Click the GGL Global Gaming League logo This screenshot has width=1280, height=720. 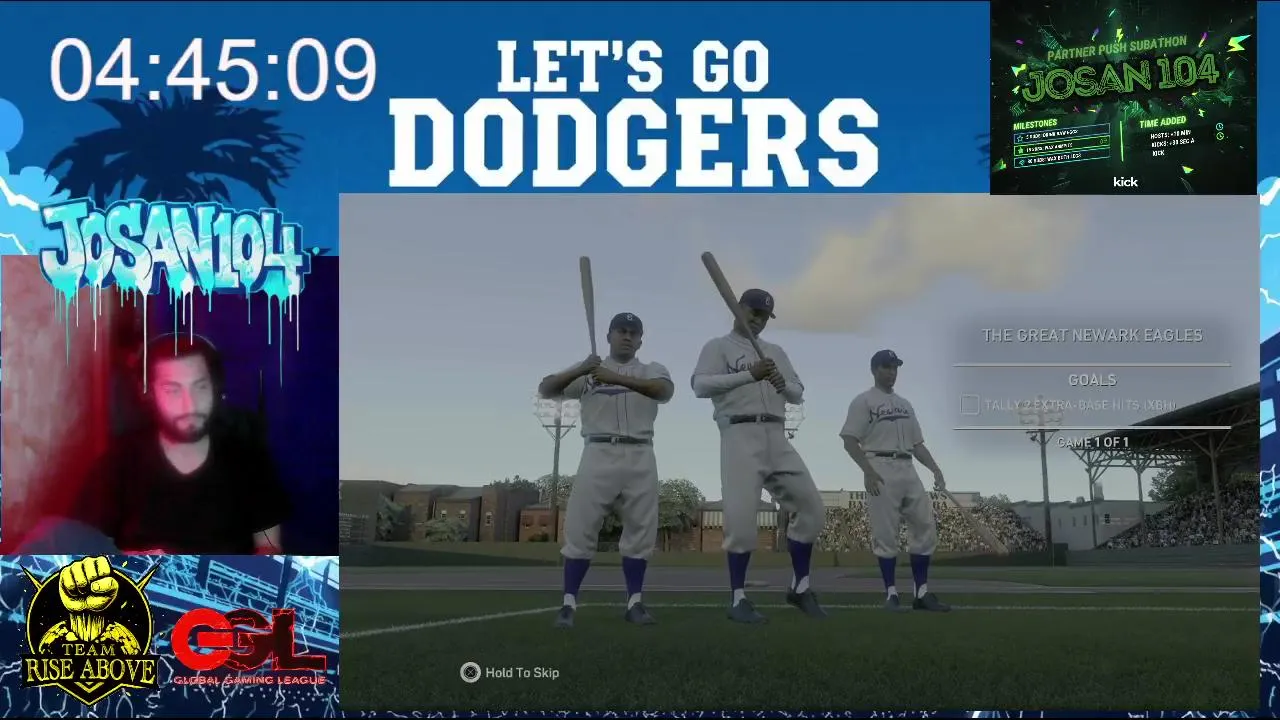click(x=250, y=648)
